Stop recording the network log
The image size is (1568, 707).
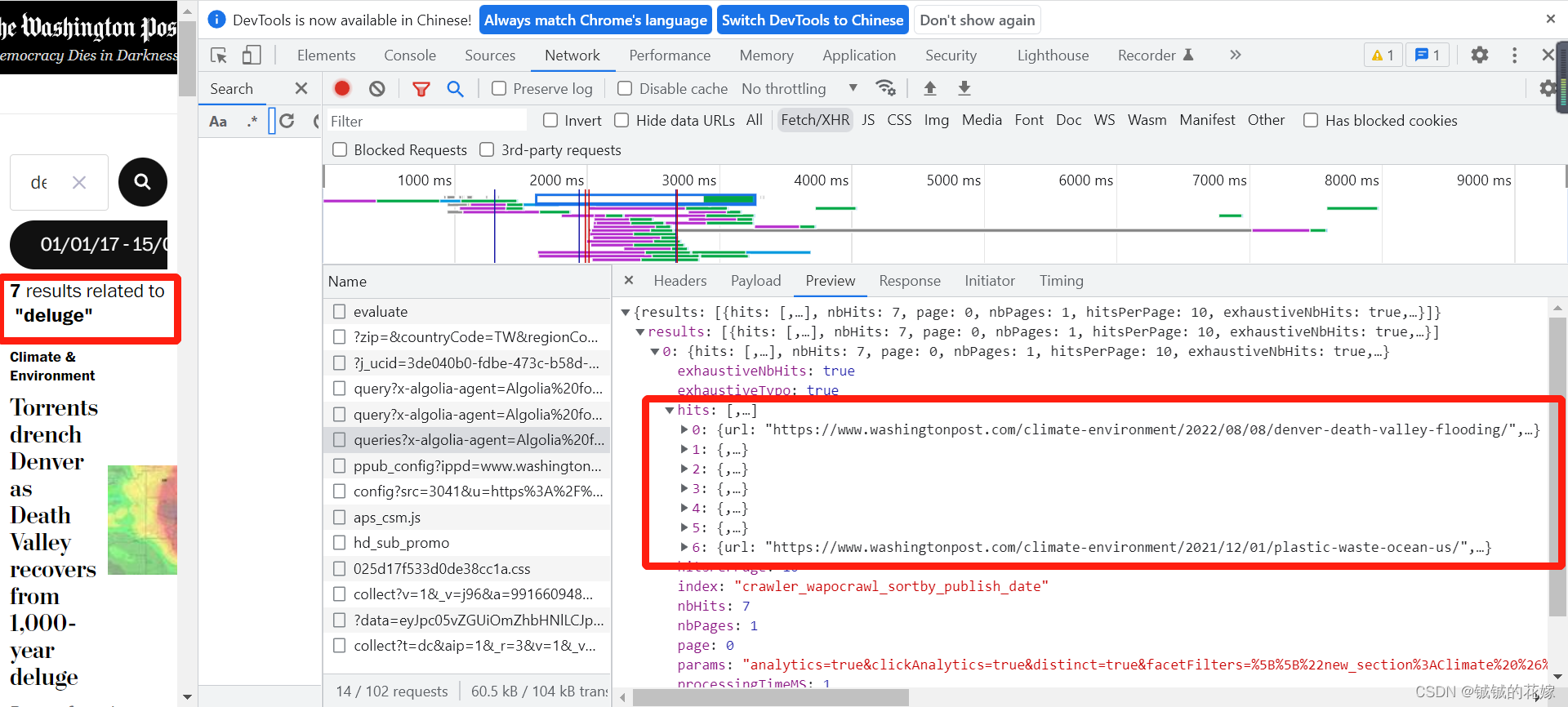[x=342, y=88]
